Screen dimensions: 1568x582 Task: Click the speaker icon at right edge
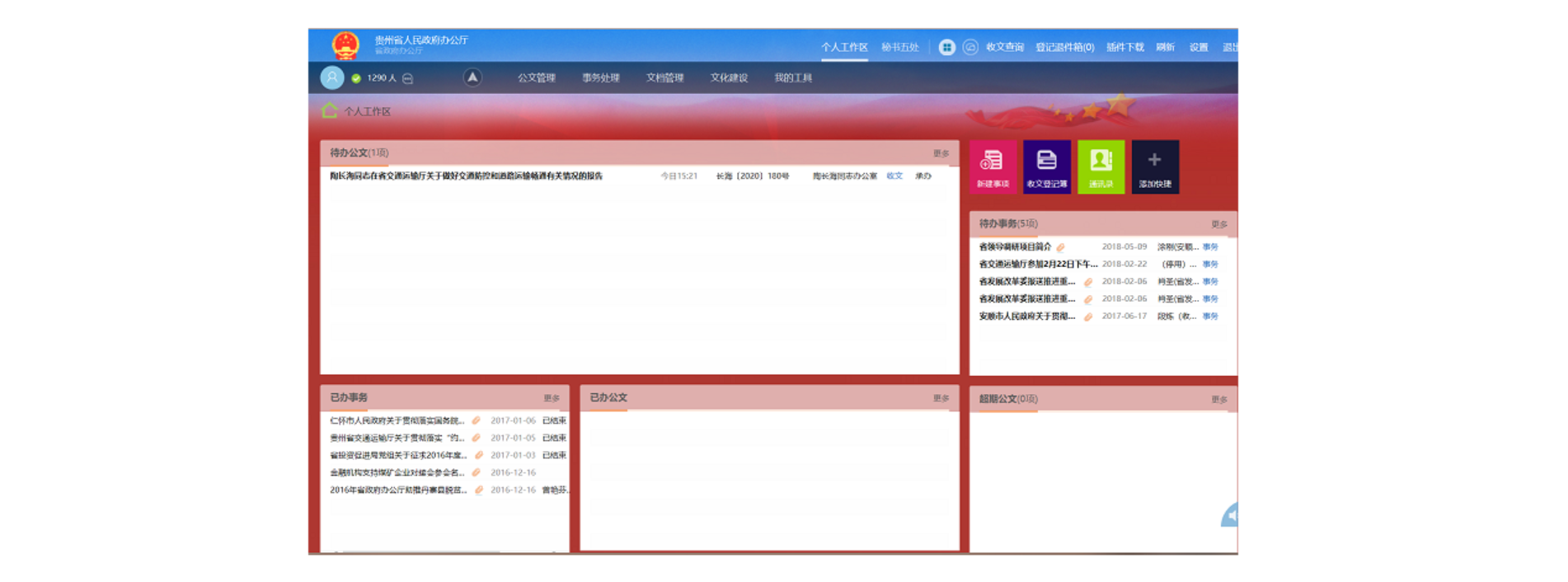click(x=1230, y=516)
